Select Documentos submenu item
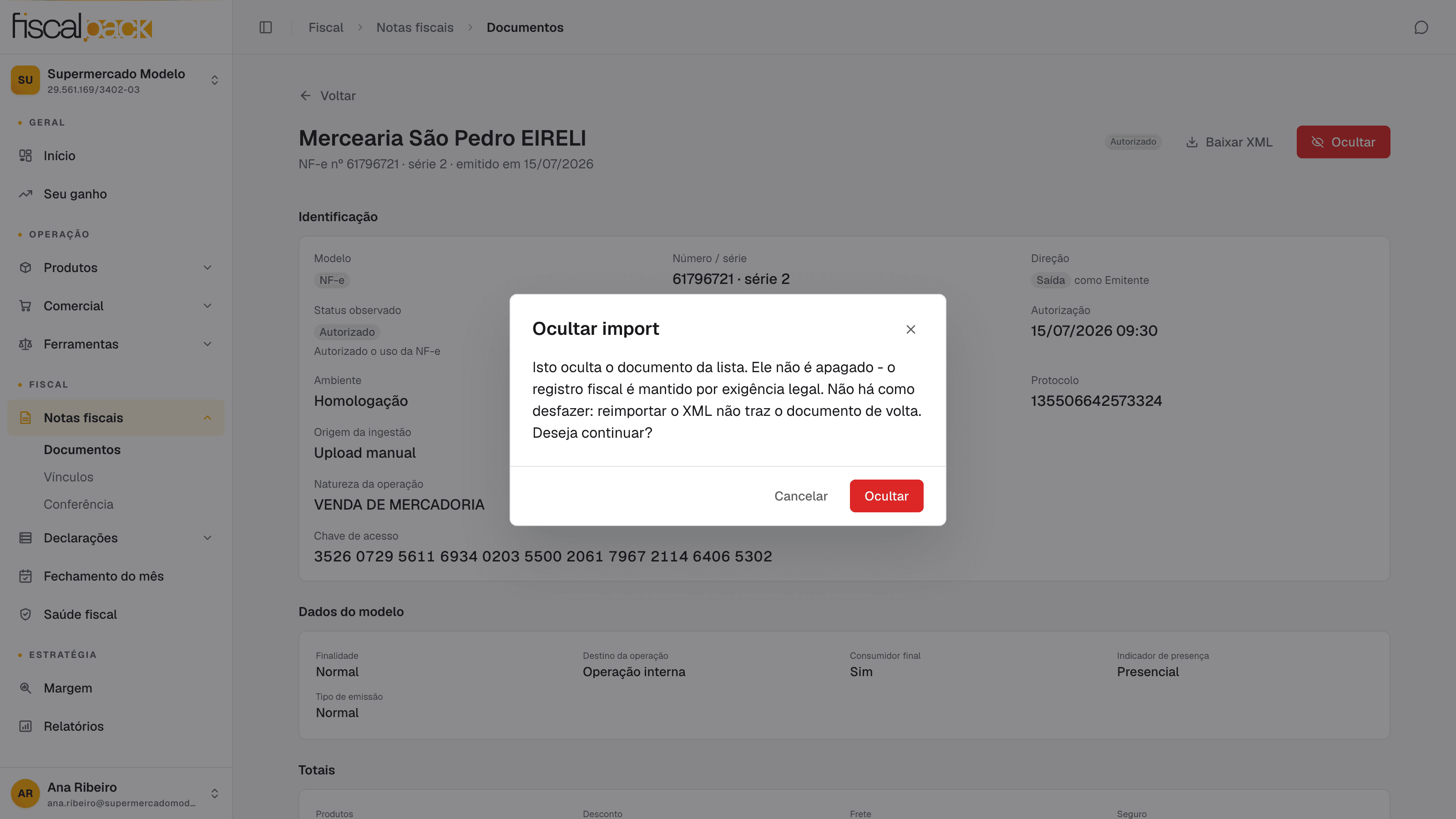 coord(82,450)
